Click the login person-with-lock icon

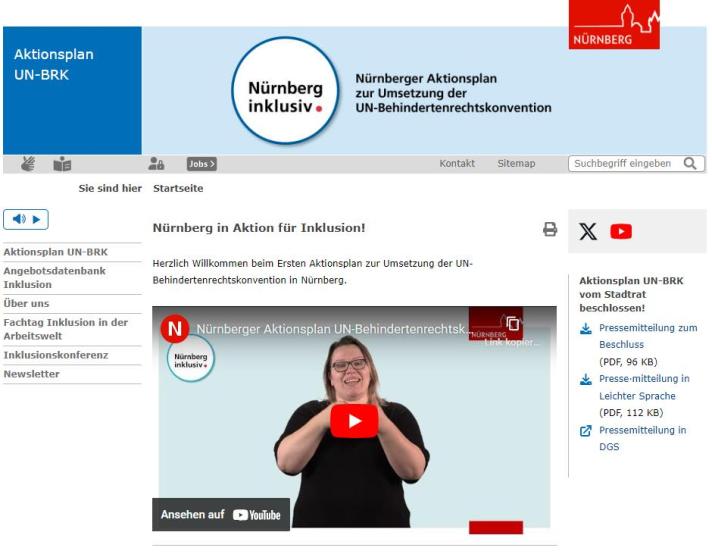(x=156, y=163)
